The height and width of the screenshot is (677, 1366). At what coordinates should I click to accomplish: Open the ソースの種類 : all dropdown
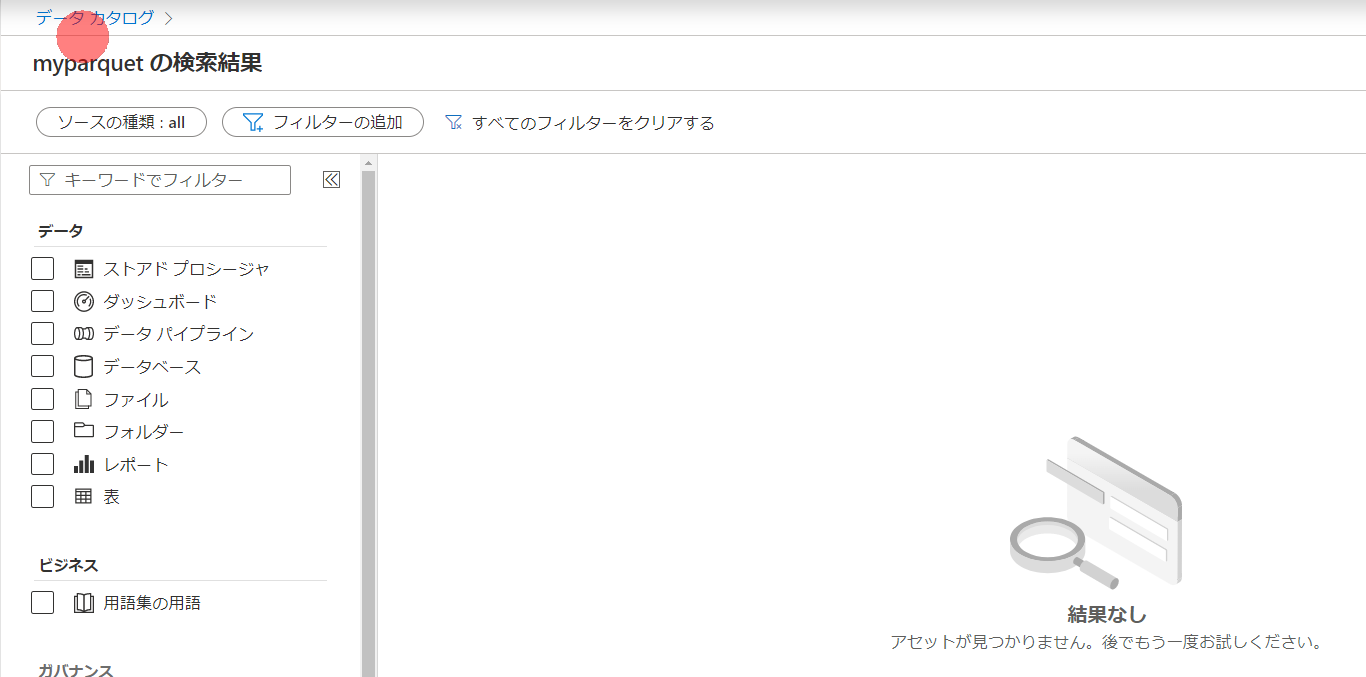120,122
